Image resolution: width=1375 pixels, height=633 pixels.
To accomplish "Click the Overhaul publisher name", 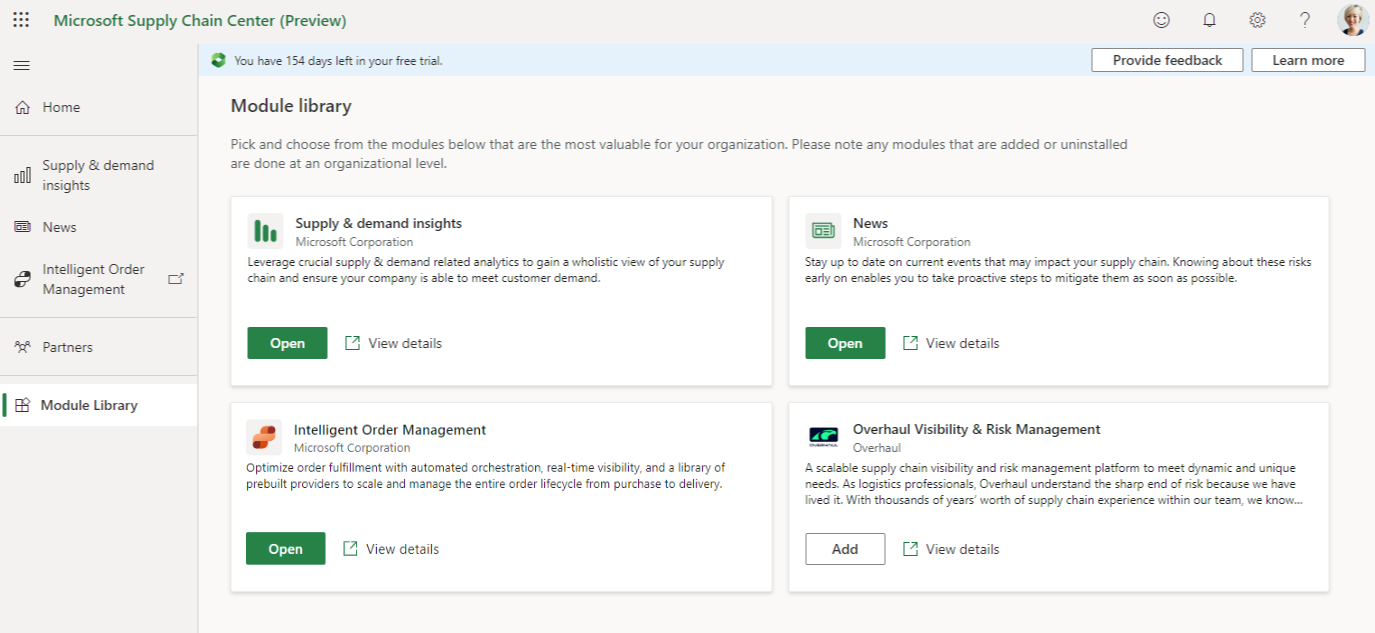I will 877,448.
